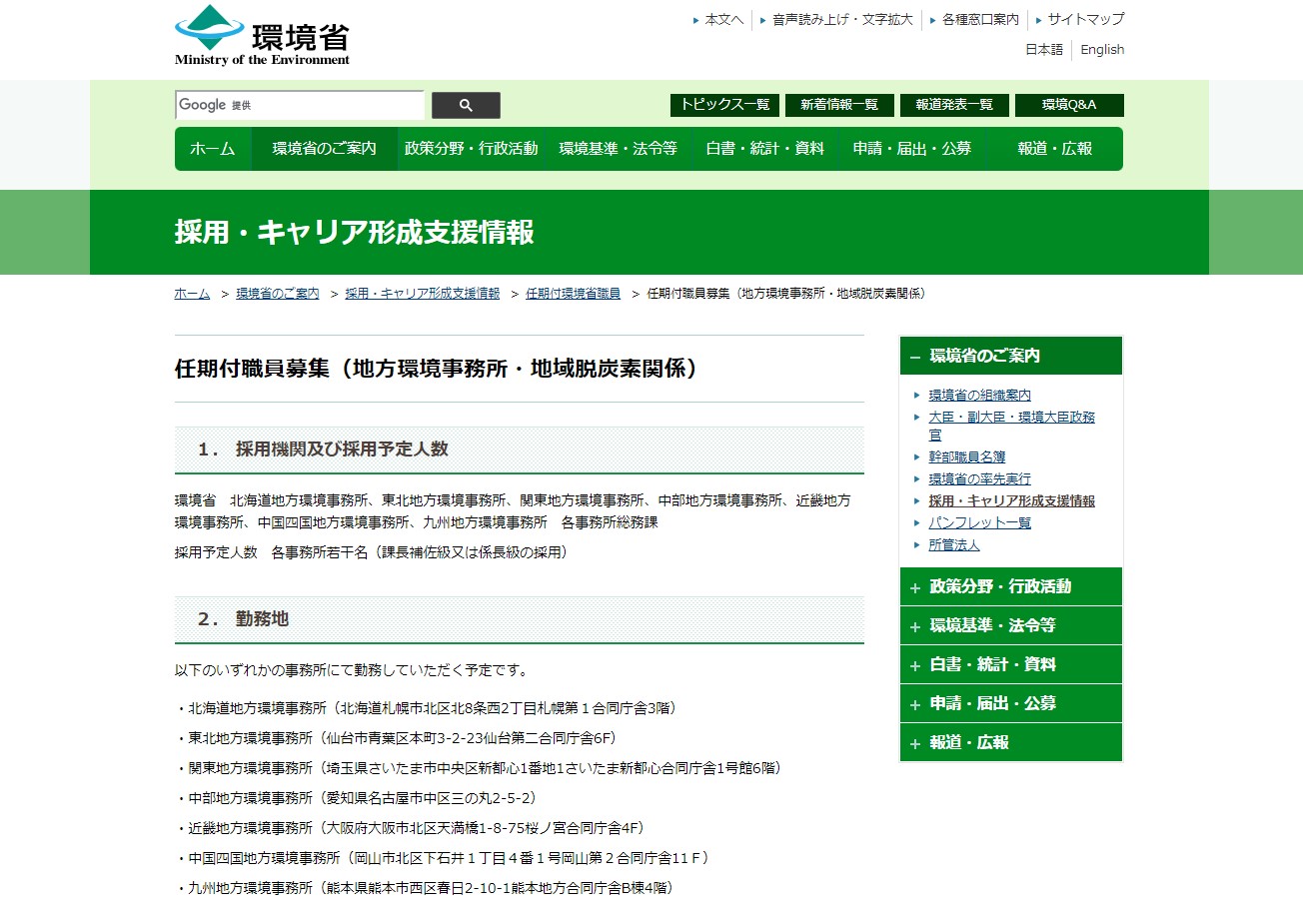This screenshot has height=924, width=1303.
Task: Expand the 報道・広報 sidebar section
Action: coord(1010,742)
